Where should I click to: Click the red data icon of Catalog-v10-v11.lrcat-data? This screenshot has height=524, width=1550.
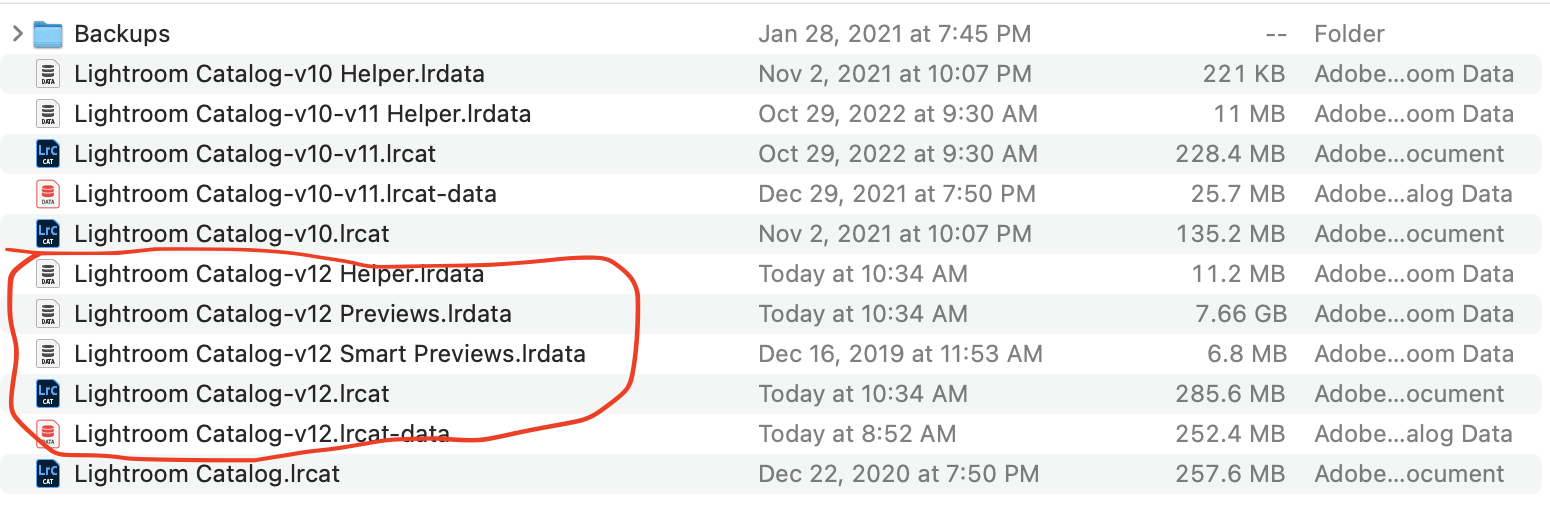point(48,194)
